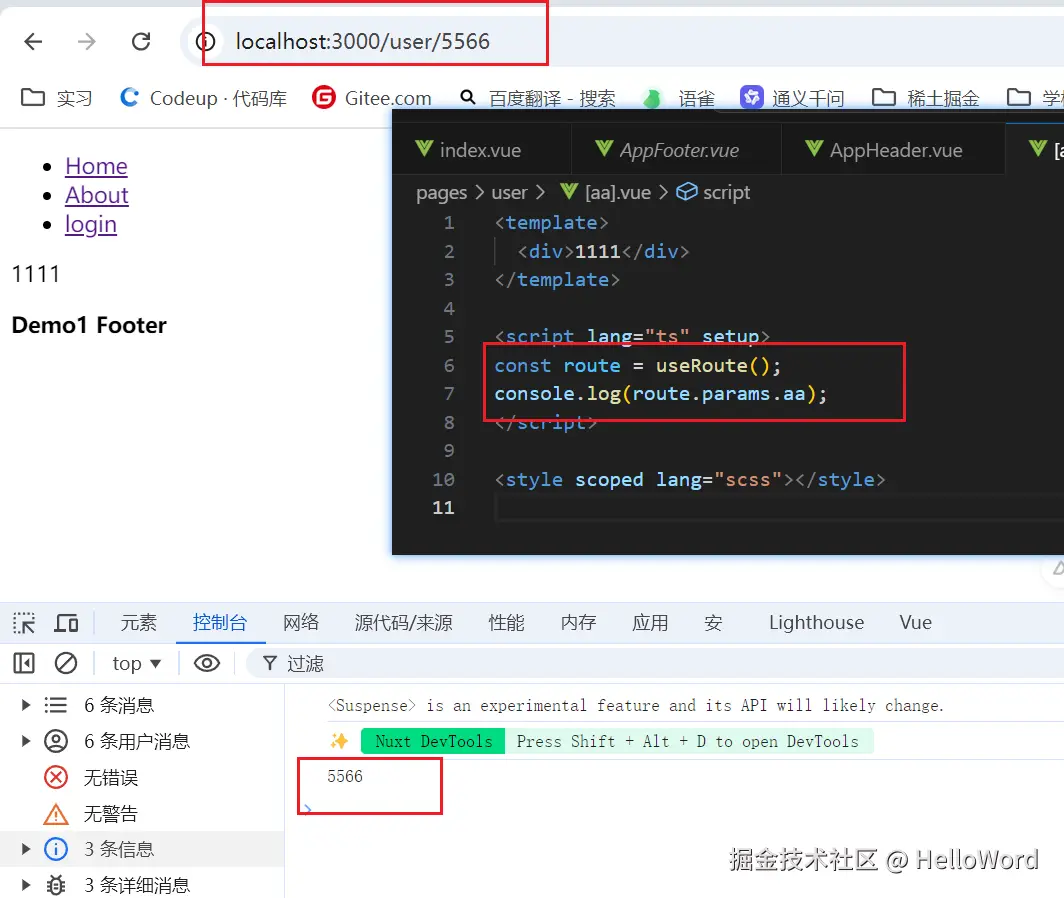Open the Codeup · 代码库 bookmark

[x=204, y=98]
